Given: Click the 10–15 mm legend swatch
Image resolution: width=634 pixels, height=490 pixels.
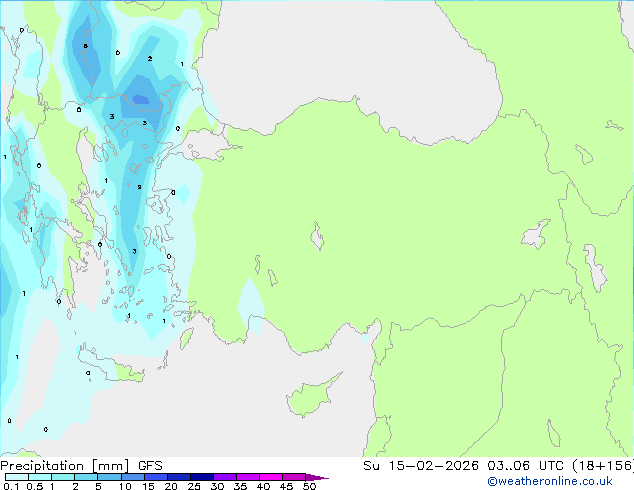Looking at the screenshot, I should (132, 477).
